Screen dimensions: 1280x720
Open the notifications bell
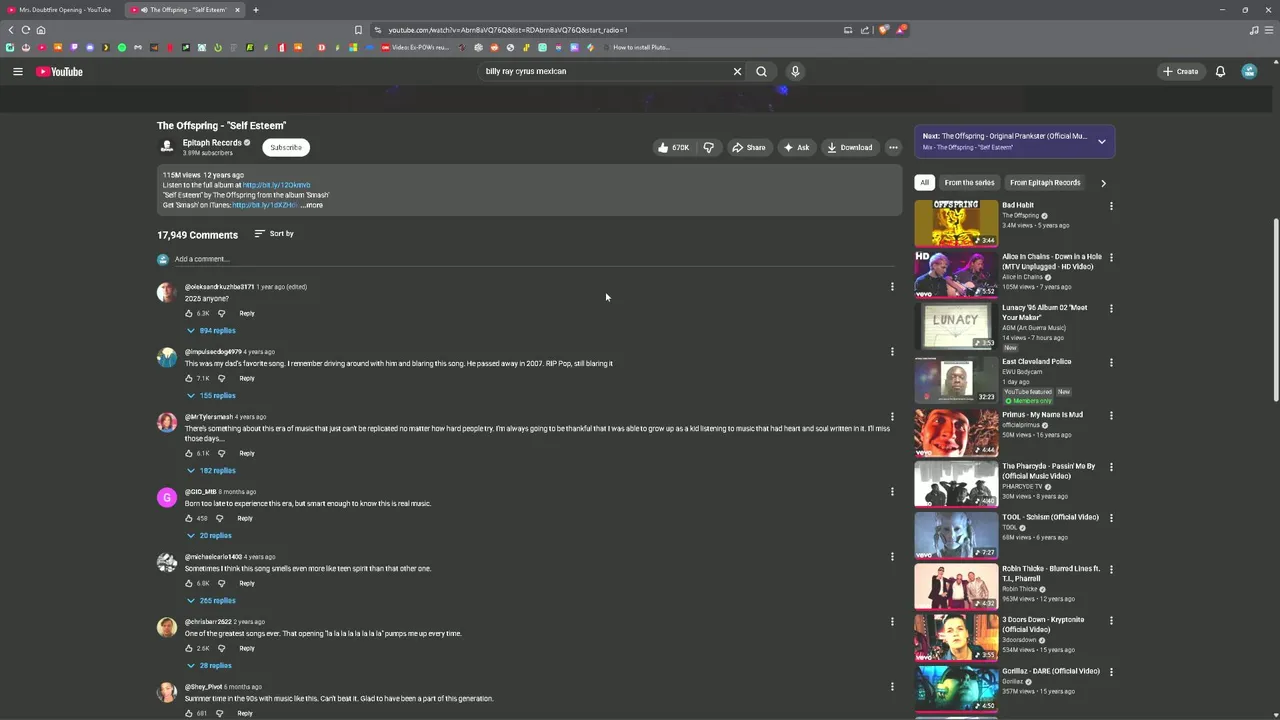1220,71
